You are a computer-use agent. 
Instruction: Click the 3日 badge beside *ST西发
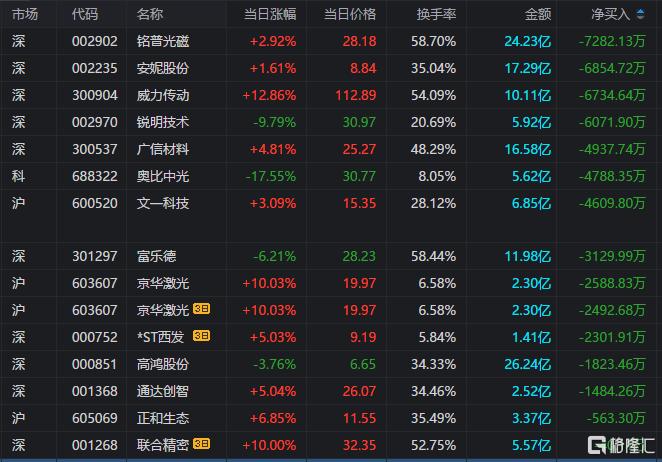click(x=201, y=336)
